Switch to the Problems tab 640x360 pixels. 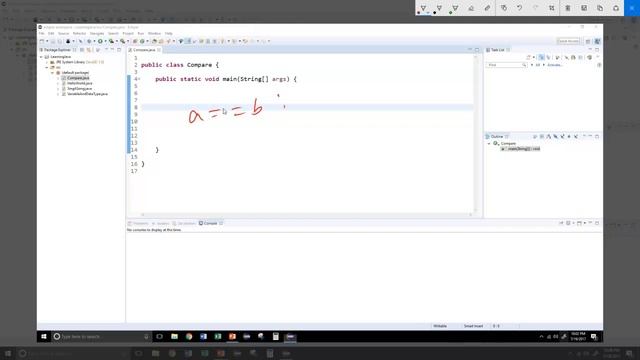pyautogui.click(x=139, y=223)
